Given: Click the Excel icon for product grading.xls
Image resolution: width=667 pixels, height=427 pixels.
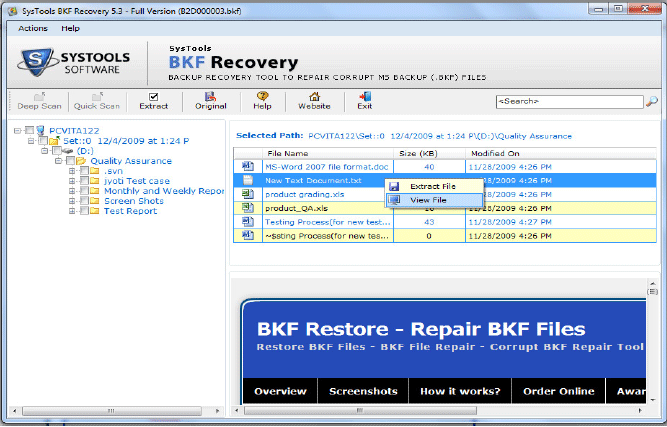Looking at the screenshot, I should pyautogui.click(x=248, y=194).
